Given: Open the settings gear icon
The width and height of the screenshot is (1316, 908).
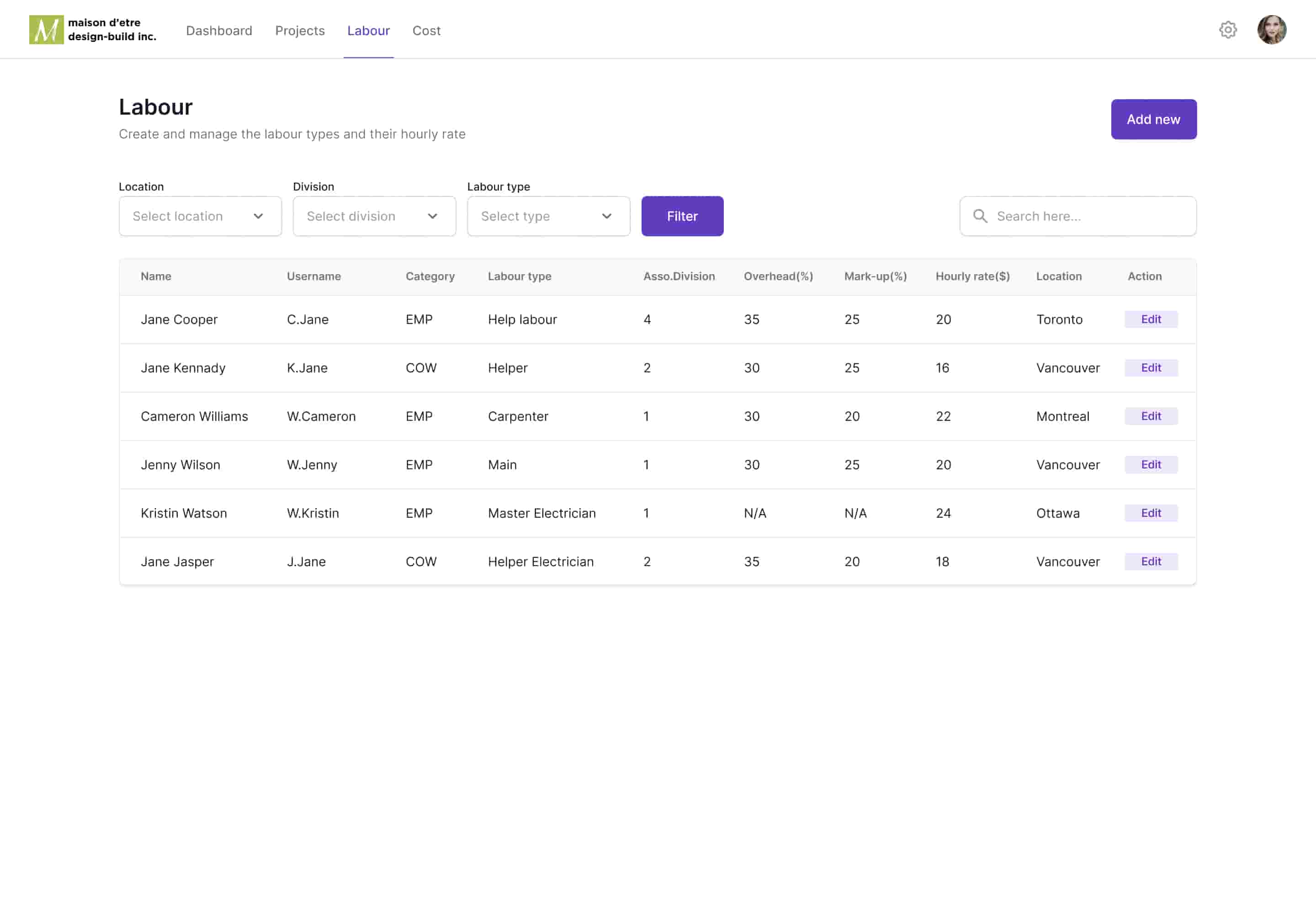Looking at the screenshot, I should (1227, 30).
